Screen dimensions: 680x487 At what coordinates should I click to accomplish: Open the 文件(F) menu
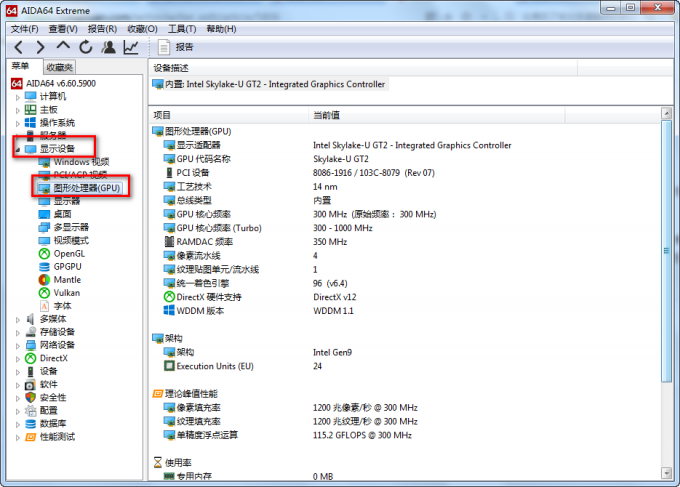(24, 29)
